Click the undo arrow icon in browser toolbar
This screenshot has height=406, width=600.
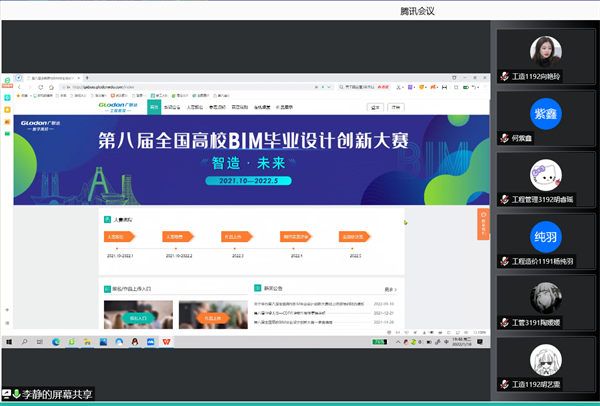pyautogui.click(x=474, y=87)
